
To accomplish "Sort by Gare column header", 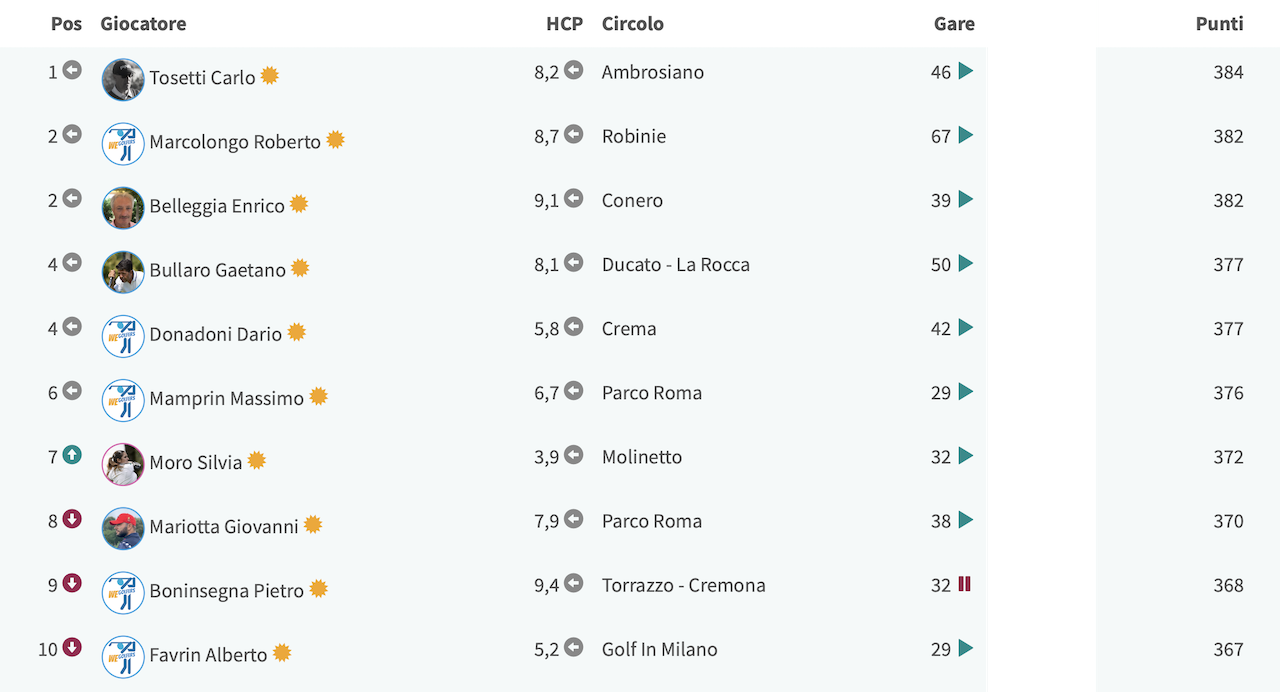I will pyautogui.click(x=954, y=23).
